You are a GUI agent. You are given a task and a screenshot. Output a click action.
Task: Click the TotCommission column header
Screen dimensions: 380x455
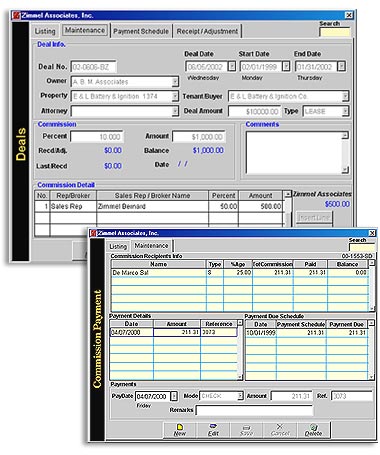pyautogui.click(x=273, y=264)
